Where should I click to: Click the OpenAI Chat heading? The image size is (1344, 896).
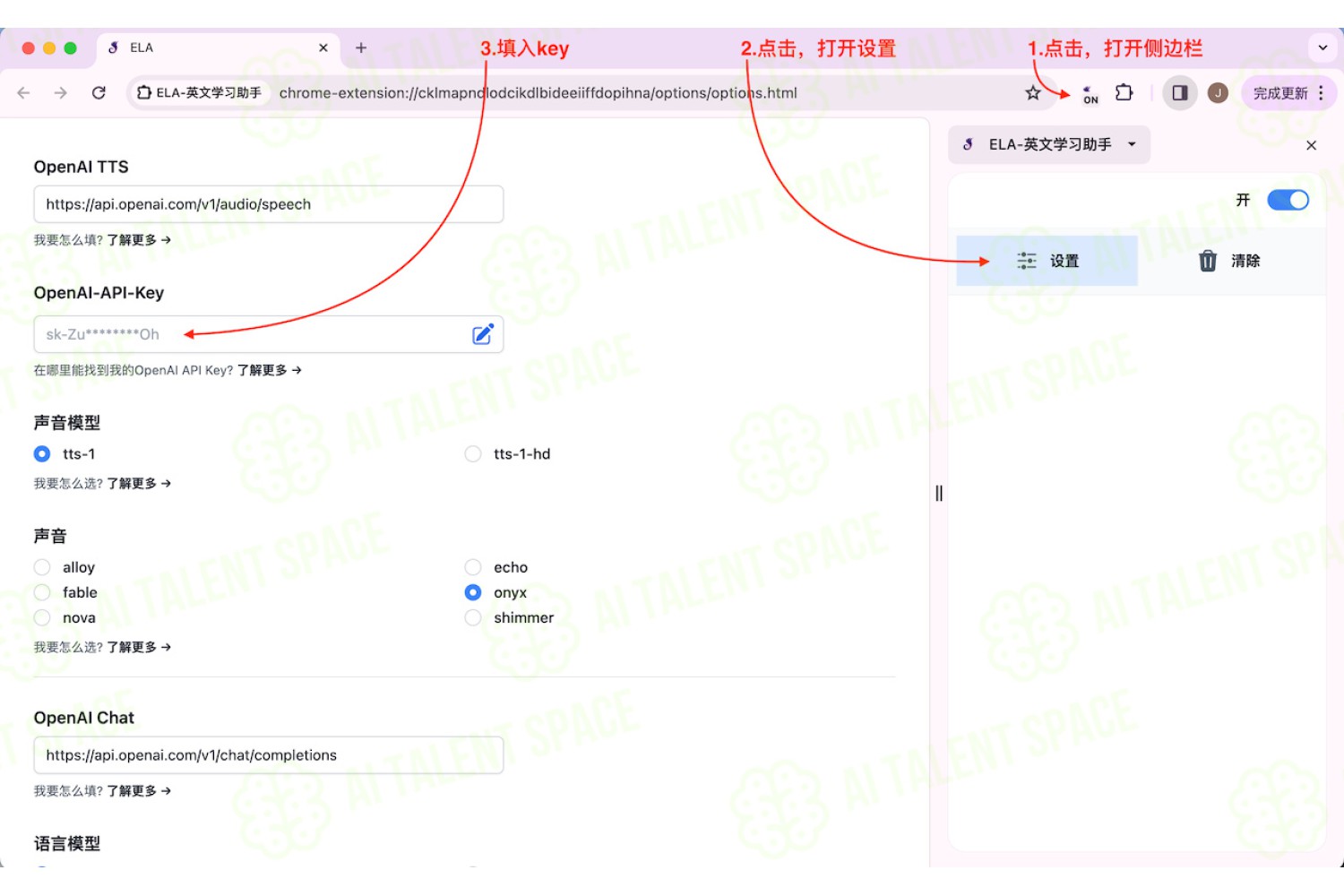(x=84, y=718)
